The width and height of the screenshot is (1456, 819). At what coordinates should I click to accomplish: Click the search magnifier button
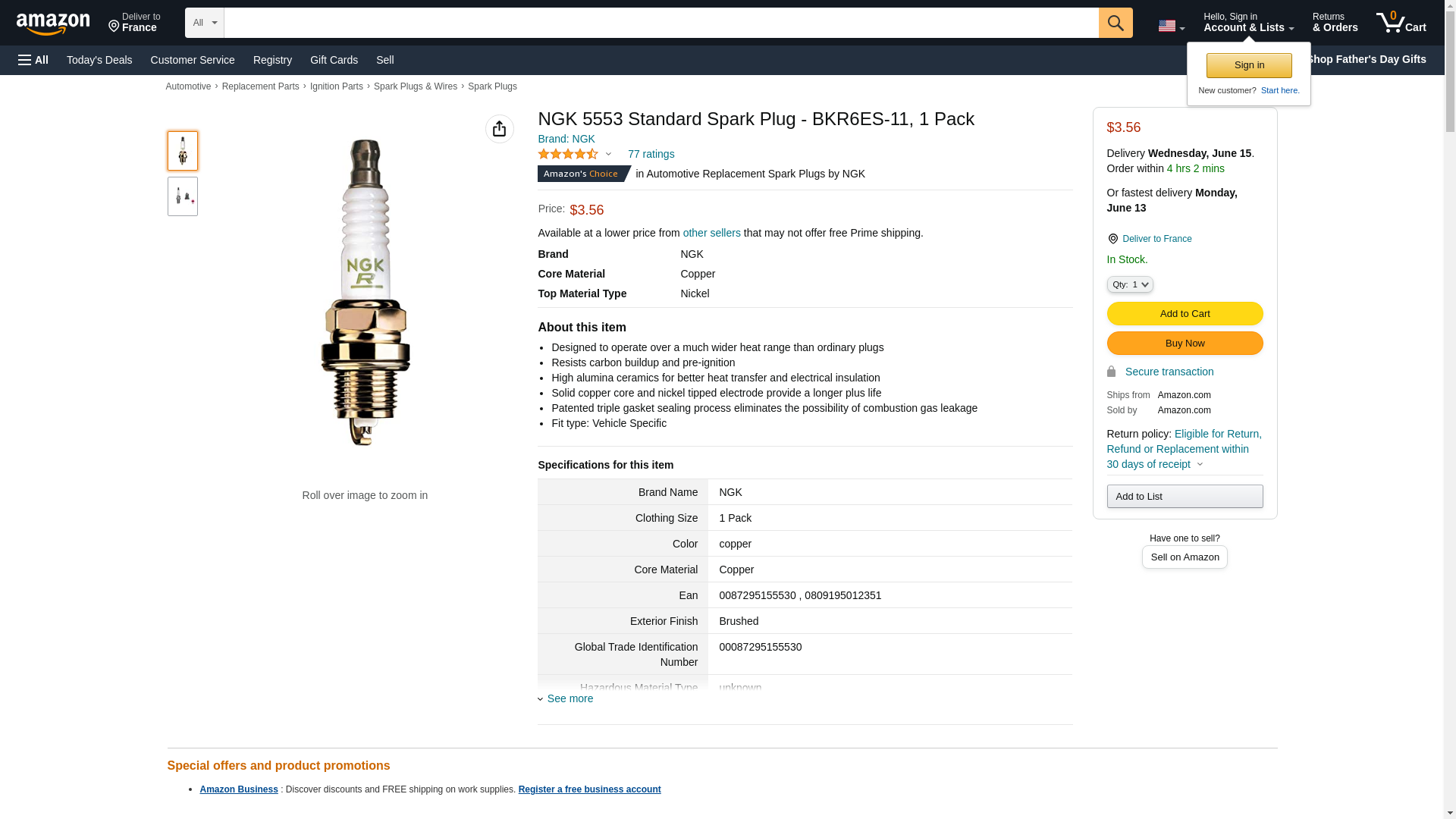(1115, 23)
